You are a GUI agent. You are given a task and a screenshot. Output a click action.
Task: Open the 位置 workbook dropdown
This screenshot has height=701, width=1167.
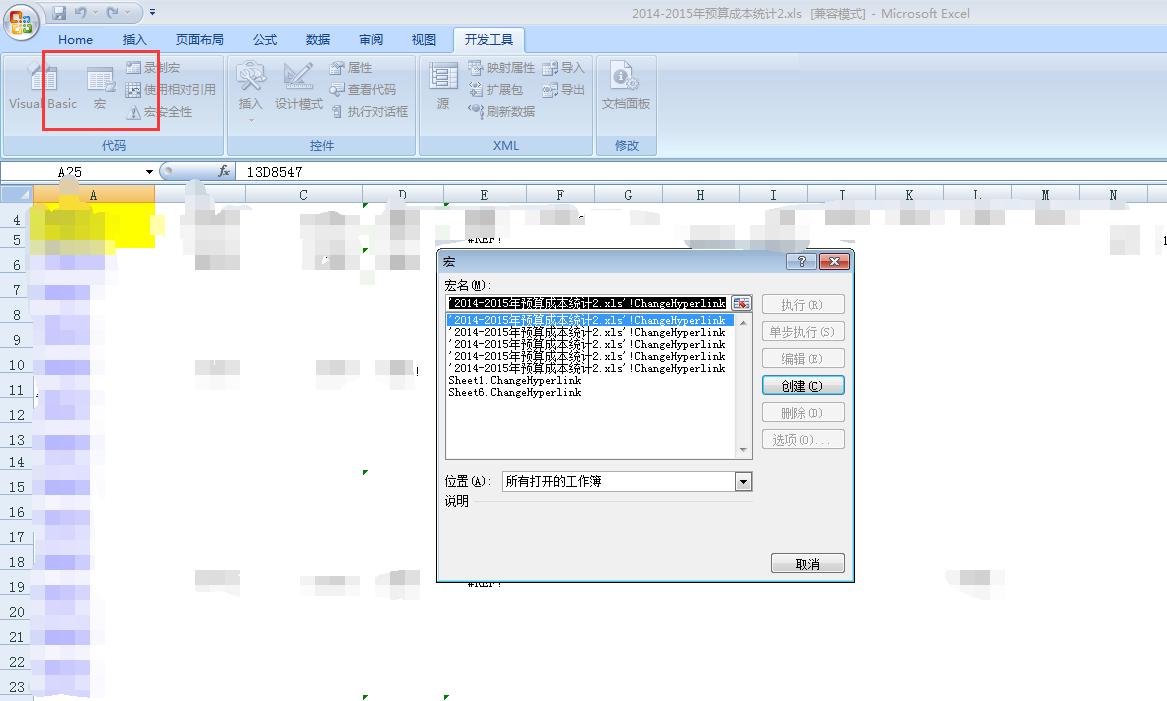click(742, 481)
